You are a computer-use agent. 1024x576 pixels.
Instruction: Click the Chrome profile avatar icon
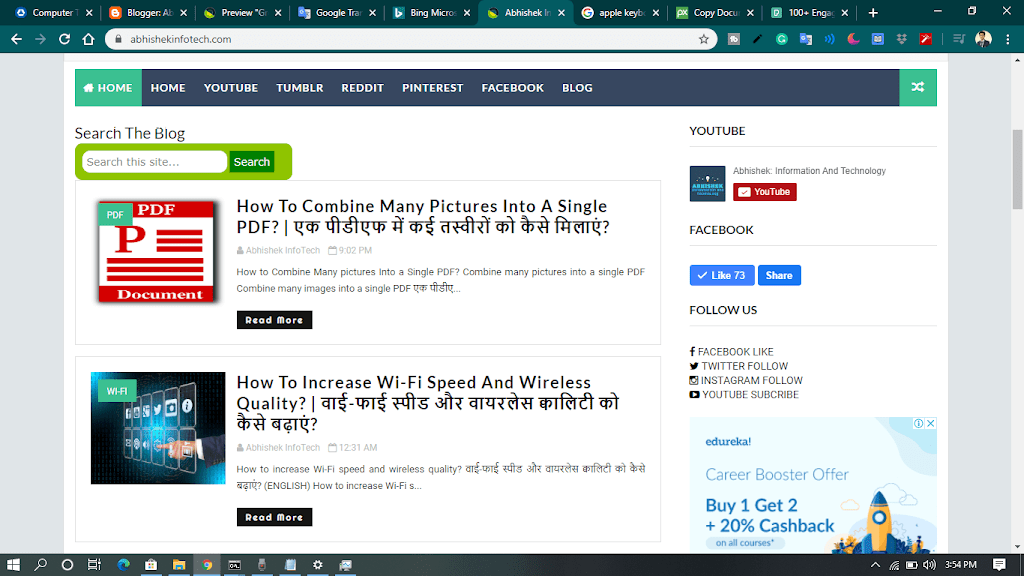(983, 39)
